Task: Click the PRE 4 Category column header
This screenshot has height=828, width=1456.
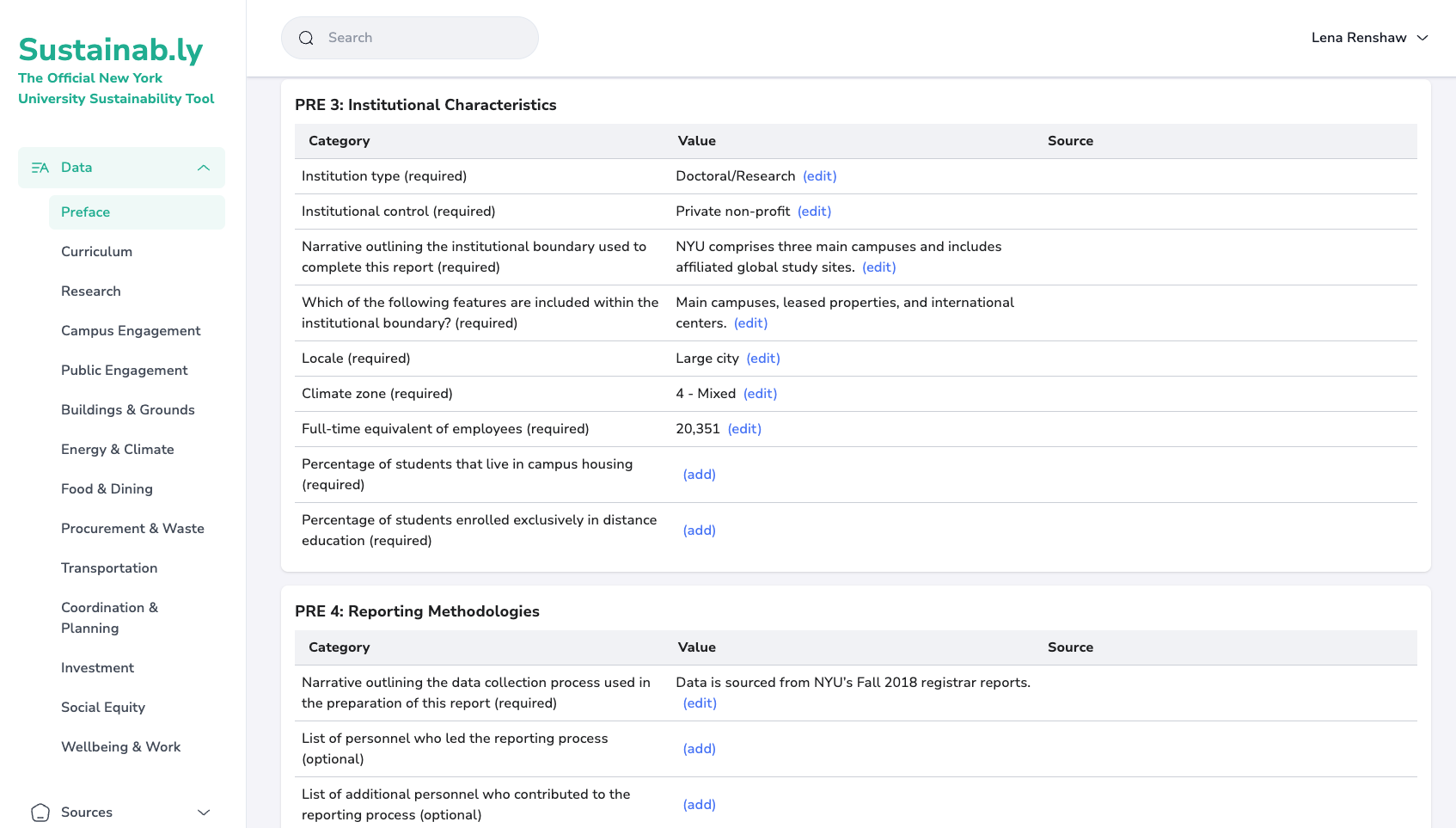Action: point(339,647)
